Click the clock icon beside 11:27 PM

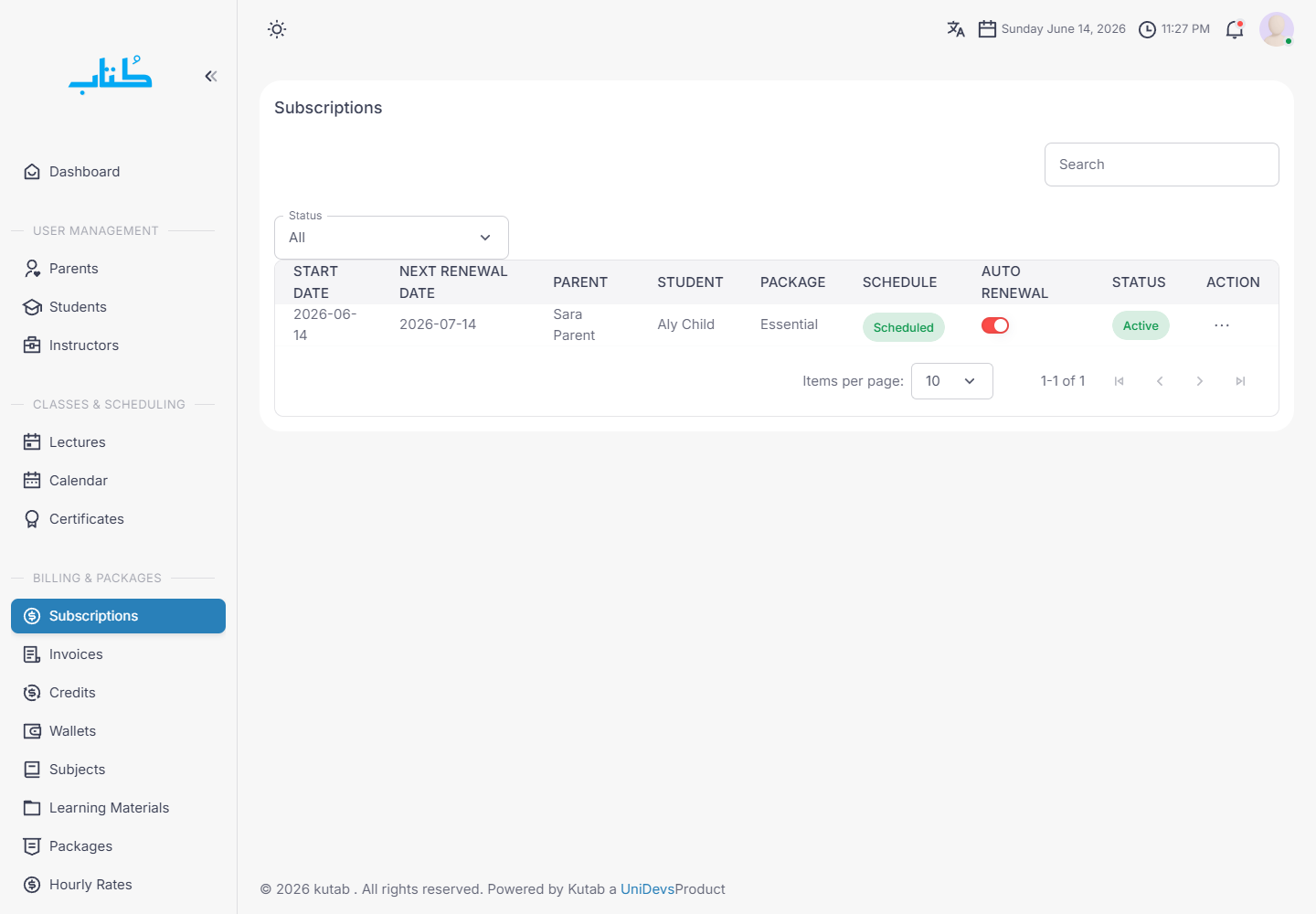1147,29
